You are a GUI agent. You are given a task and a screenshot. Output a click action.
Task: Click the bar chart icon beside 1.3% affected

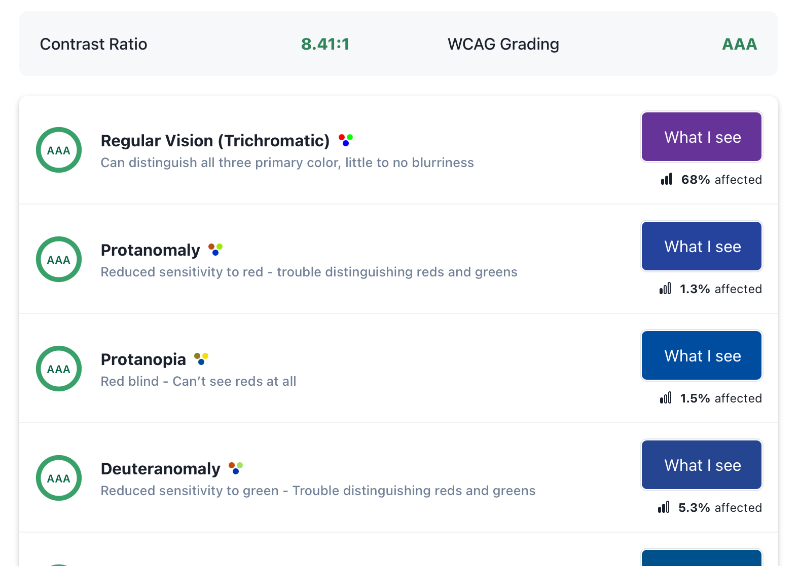click(665, 289)
